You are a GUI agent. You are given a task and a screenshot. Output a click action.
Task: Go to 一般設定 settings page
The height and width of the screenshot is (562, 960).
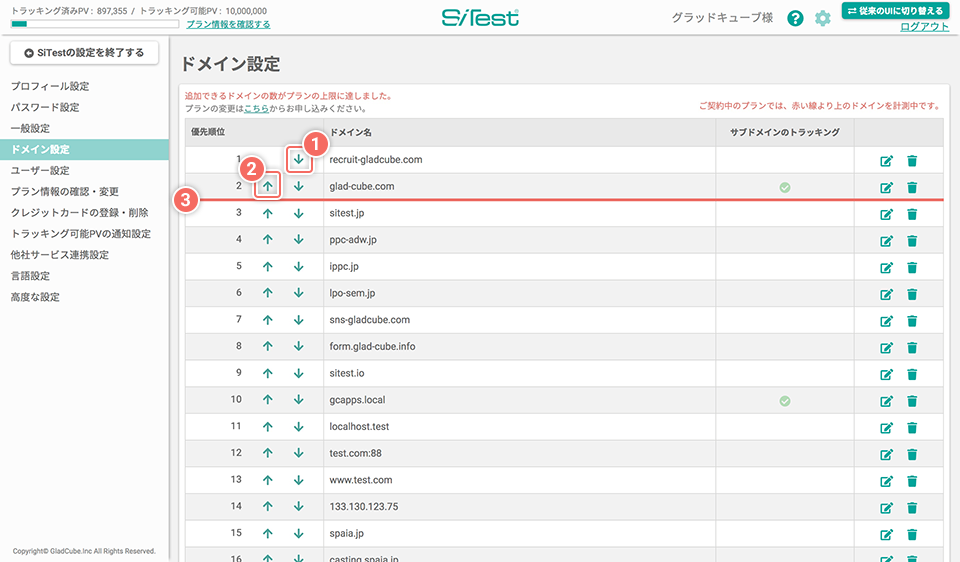(31, 129)
